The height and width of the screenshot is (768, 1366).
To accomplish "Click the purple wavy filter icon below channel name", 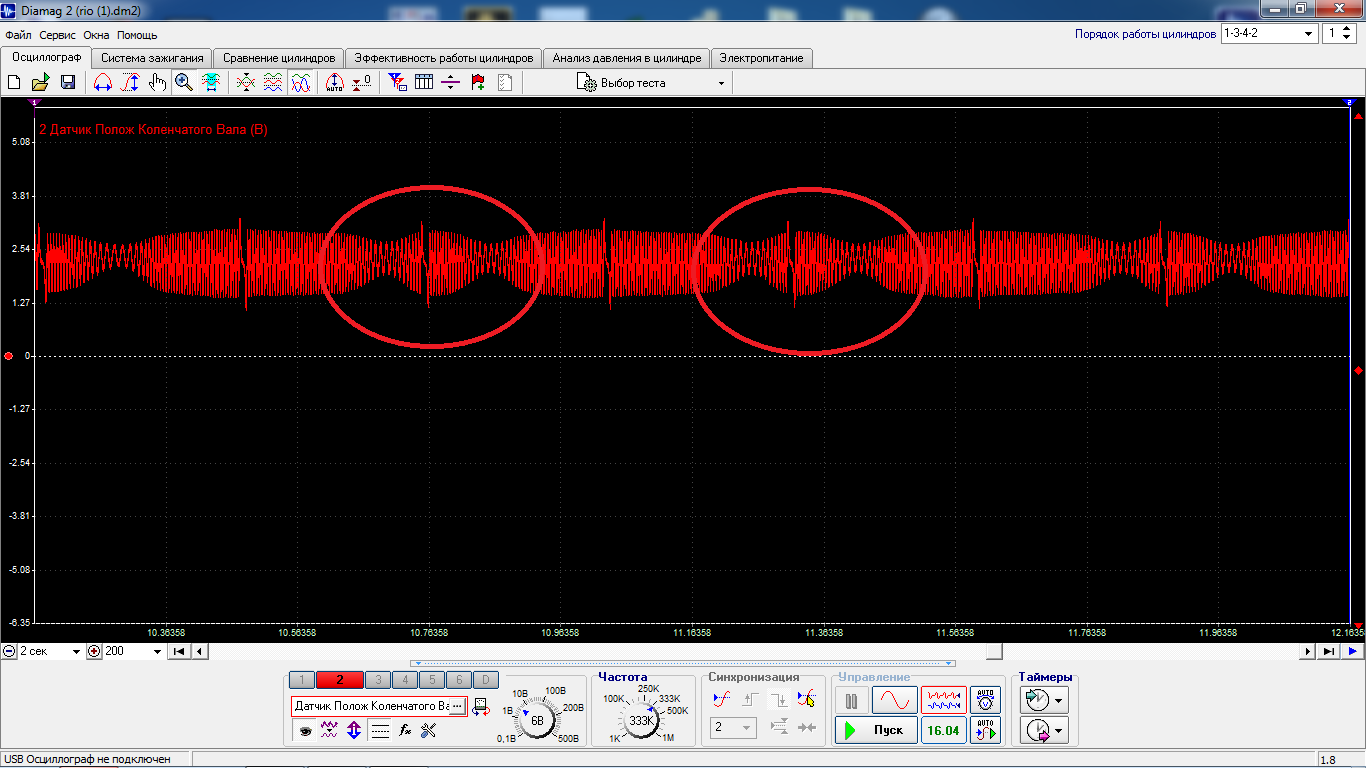I will point(329,731).
